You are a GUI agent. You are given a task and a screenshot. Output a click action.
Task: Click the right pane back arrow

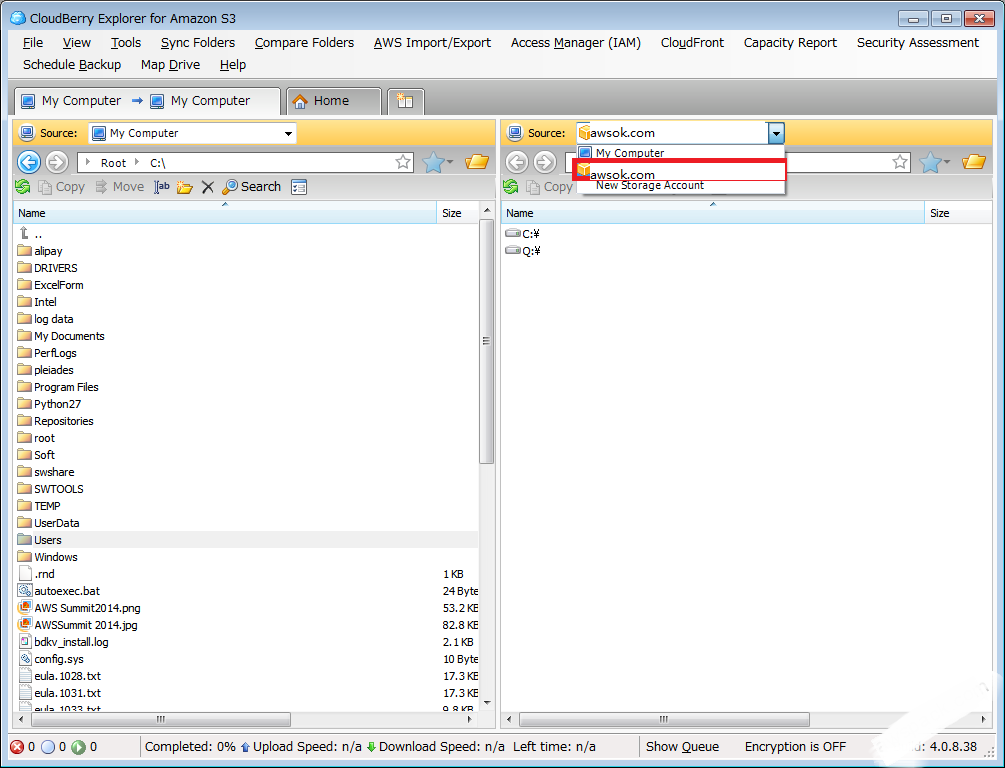pos(517,162)
